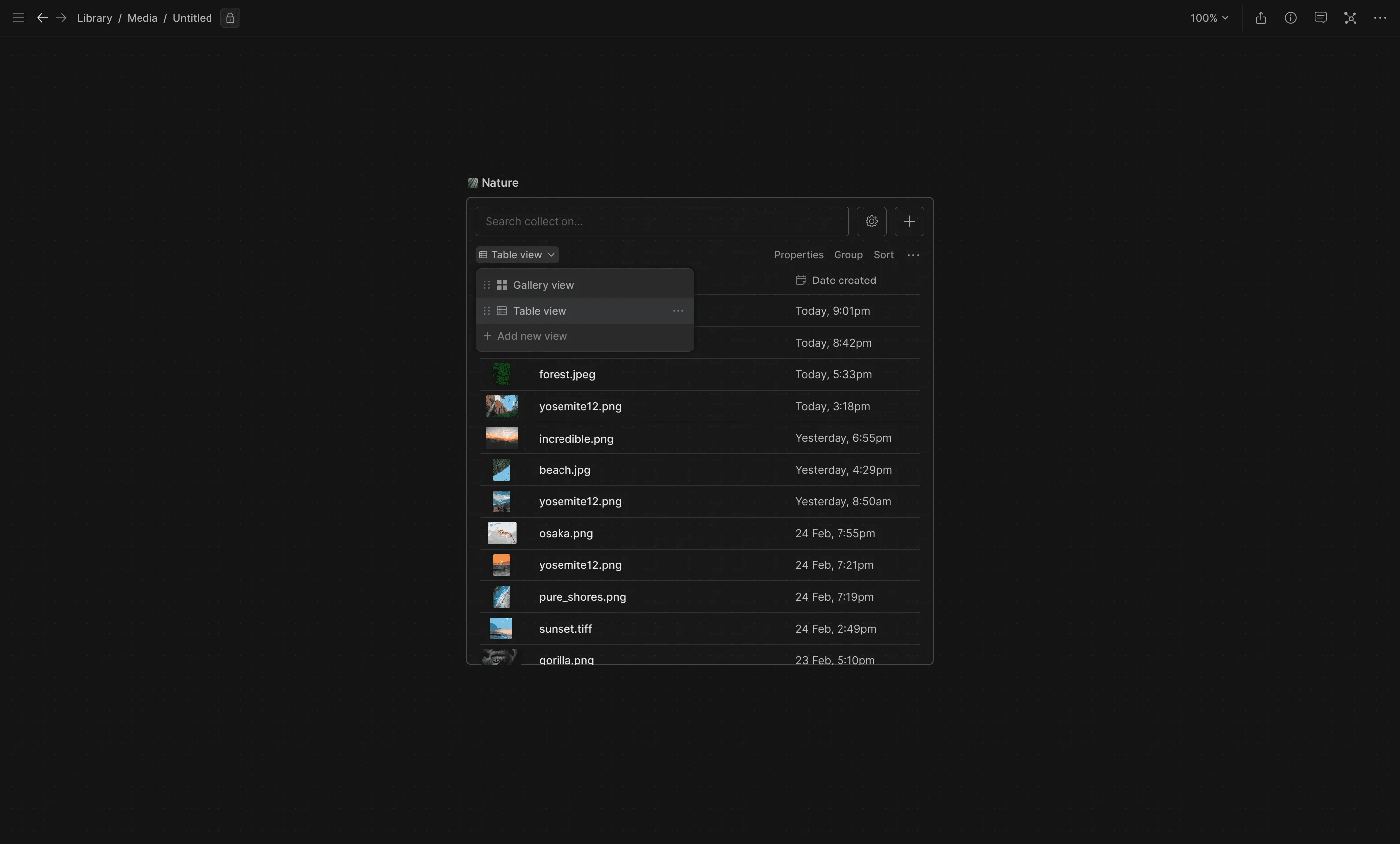The height and width of the screenshot is (844, 1400).
Task: Go back with the left arrow
Action: tap(42, 18)
